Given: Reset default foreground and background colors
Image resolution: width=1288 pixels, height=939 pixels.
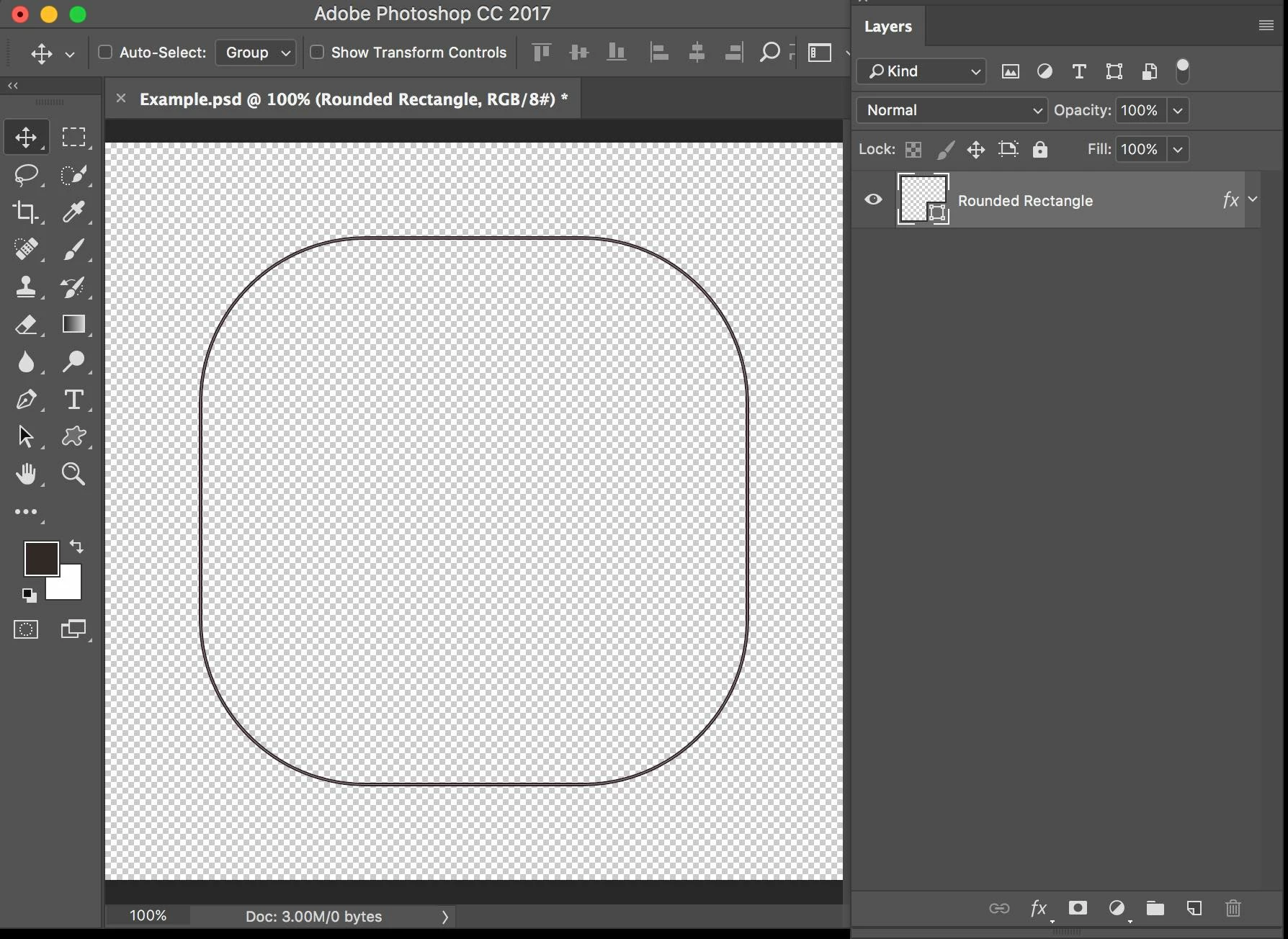Looking at the screenshot, I should (x=29, y=595).
